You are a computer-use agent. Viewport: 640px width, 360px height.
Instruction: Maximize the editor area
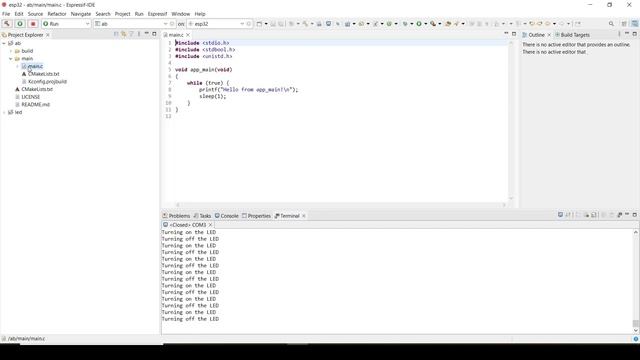point(514,34)
